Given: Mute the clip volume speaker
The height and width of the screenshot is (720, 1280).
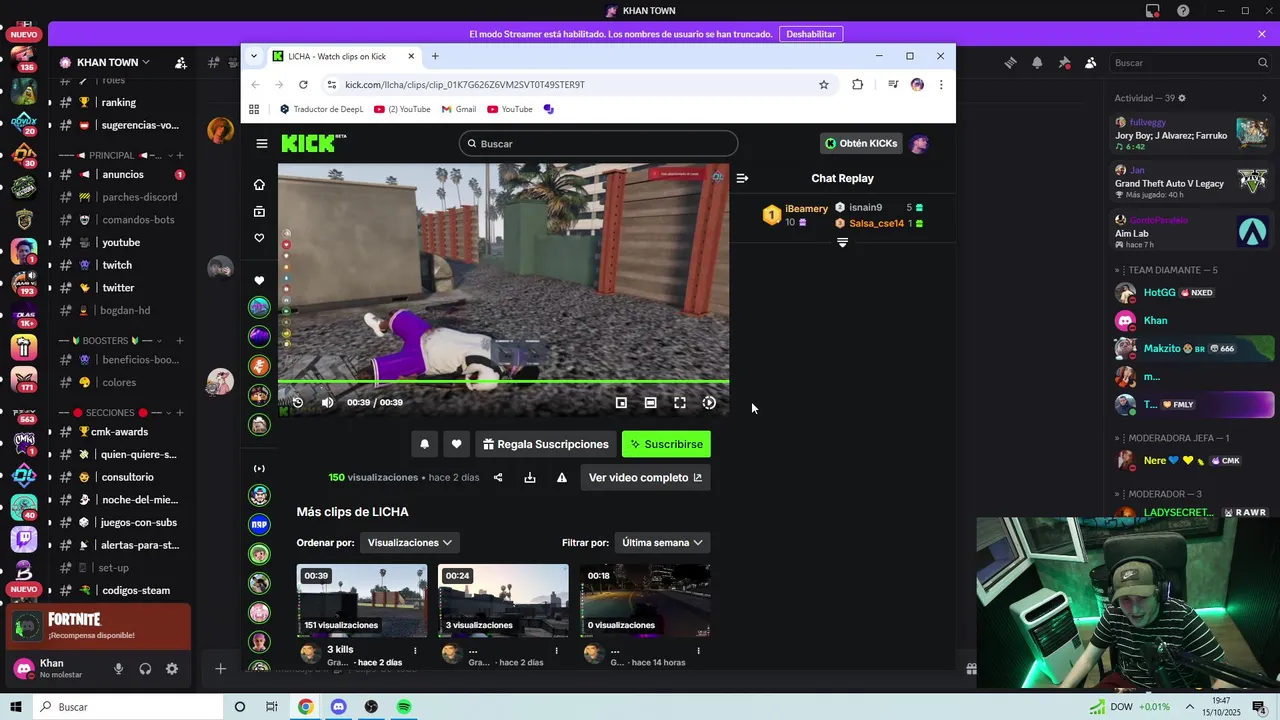Looking at the screenshot, I should point(327,402).
